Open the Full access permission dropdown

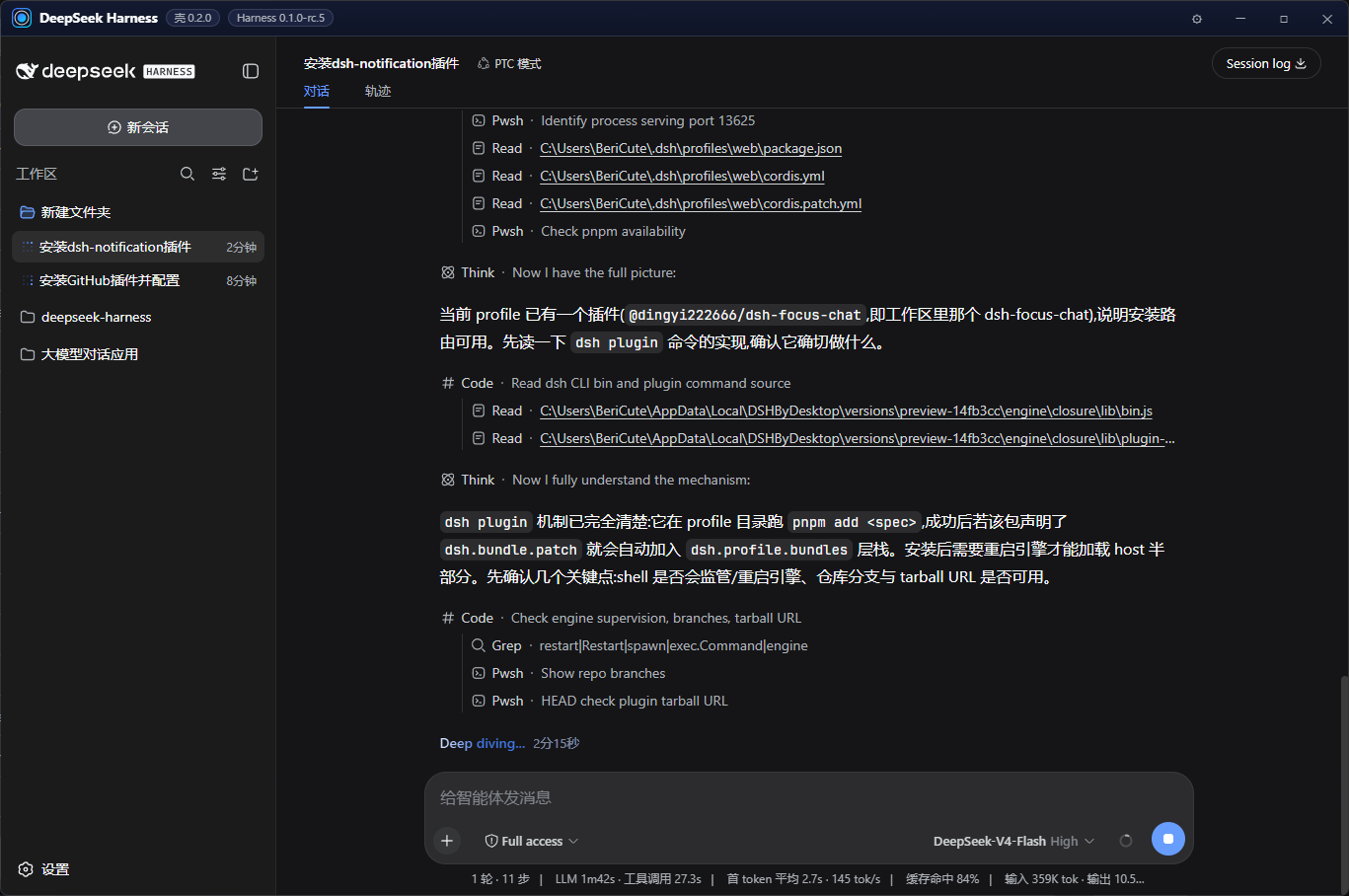click(532, 841)
